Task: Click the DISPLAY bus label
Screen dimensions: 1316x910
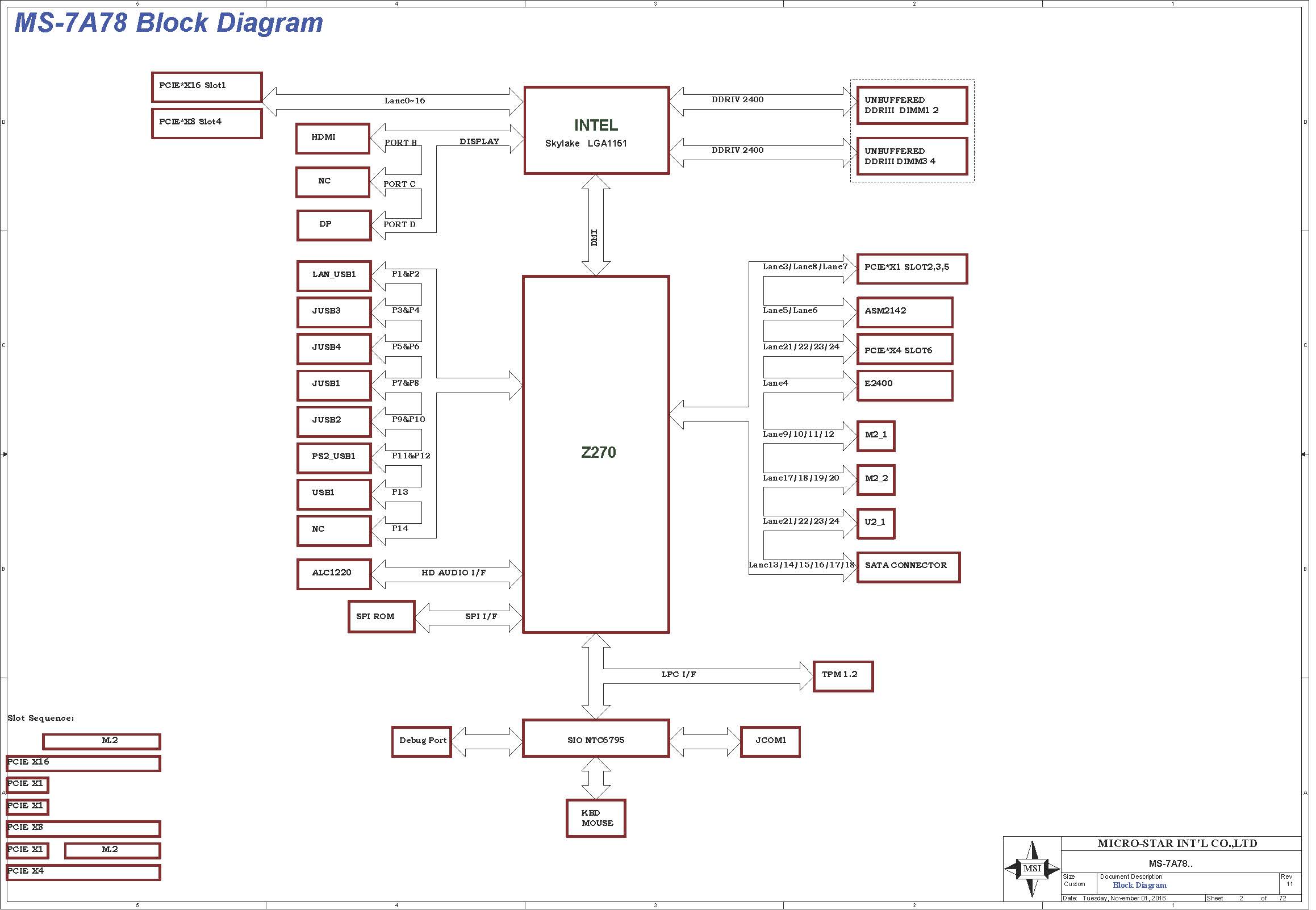Action: click(x=481, y=141)
